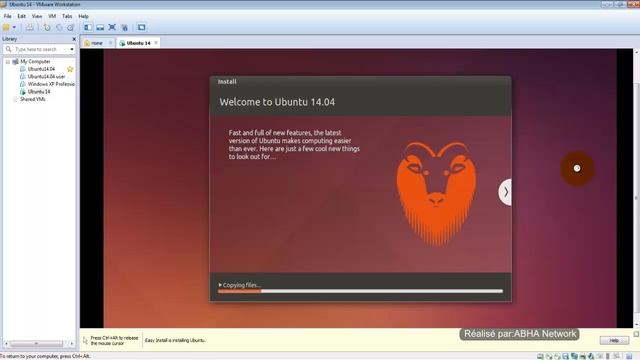Open the File menu
This screenshot has height=360, width=640.
tap(7, 16)
